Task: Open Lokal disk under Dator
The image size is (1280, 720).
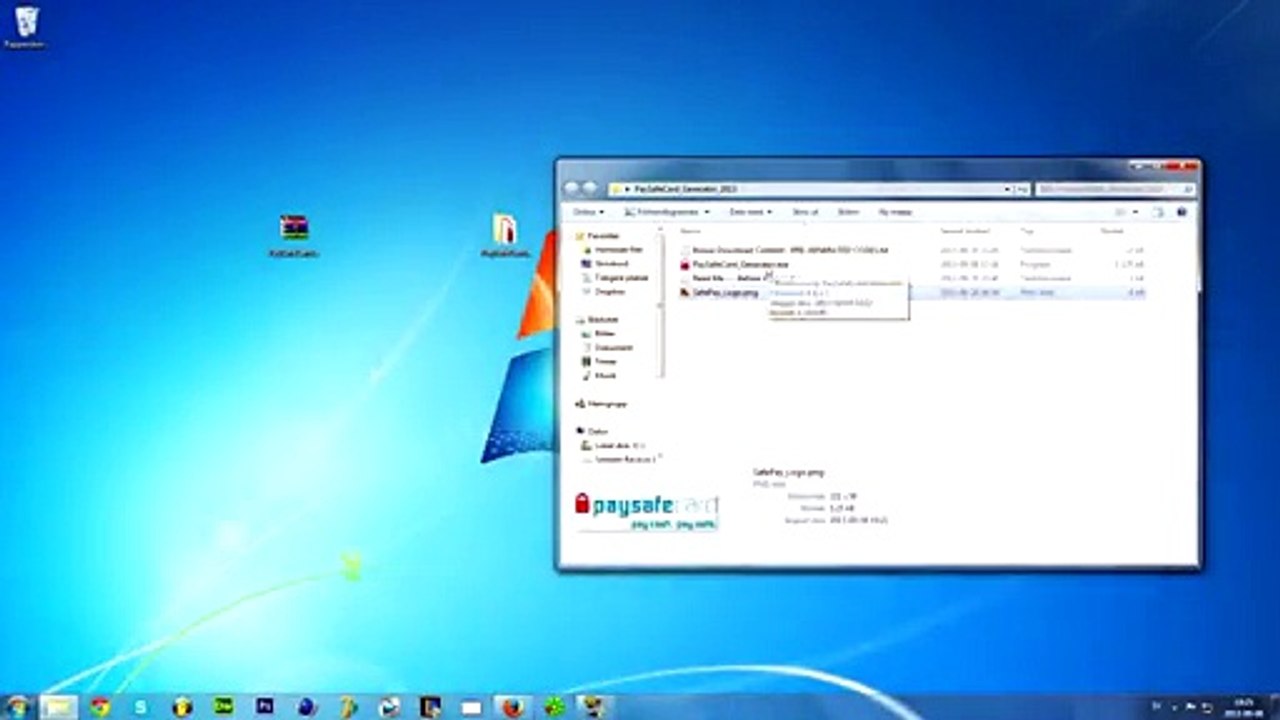Action: (613, 445)
